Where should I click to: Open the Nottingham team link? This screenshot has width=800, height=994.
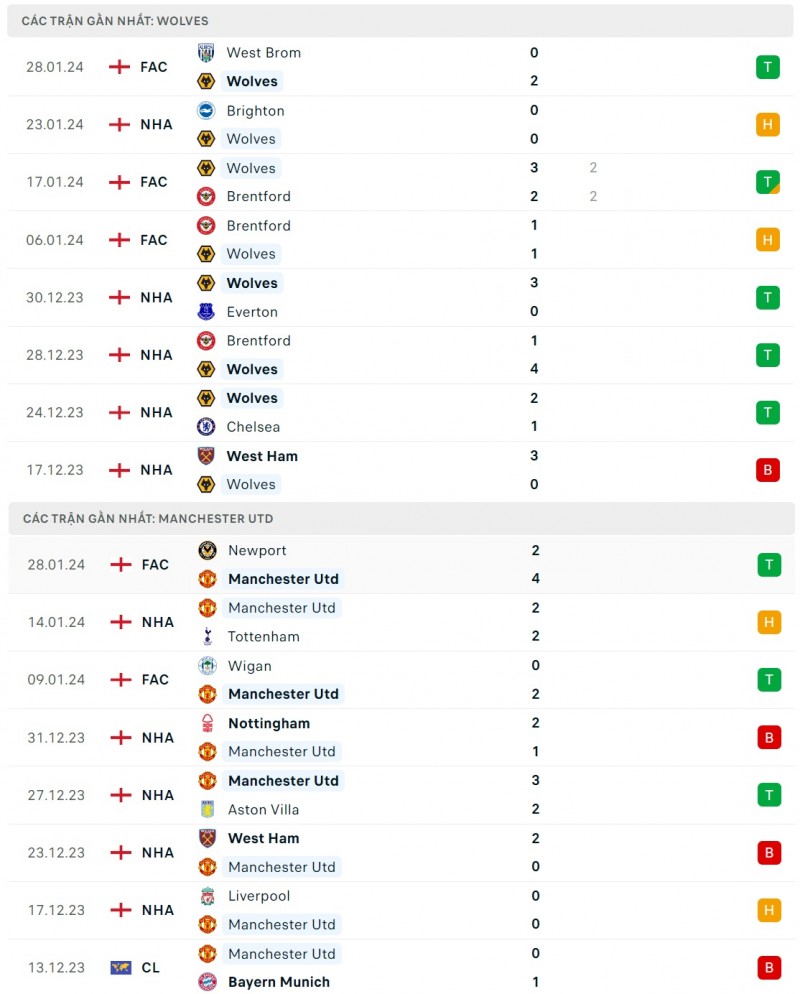pyautogui.click(x=268, y=723)
